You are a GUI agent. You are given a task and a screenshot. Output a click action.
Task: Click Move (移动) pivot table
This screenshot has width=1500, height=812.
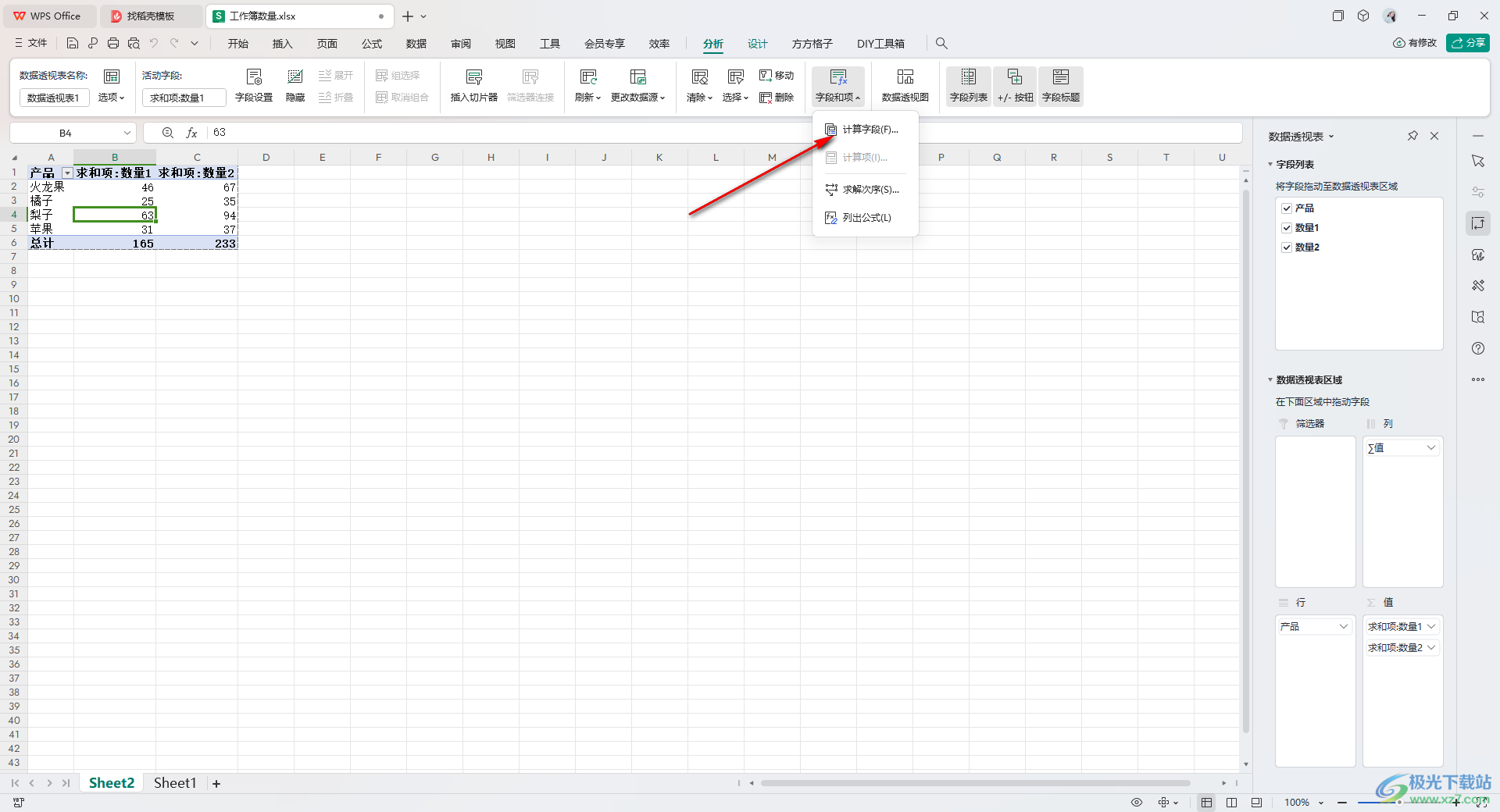coord(777,76)
